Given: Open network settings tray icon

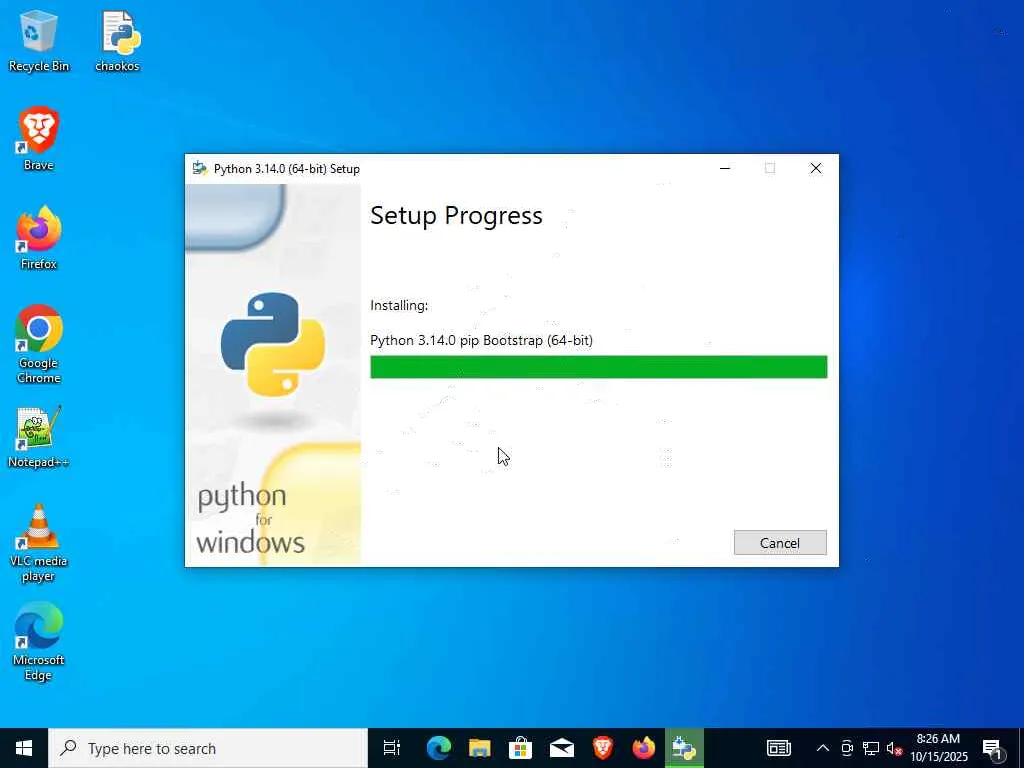Looking at the screenshot, I should [871, 748].
